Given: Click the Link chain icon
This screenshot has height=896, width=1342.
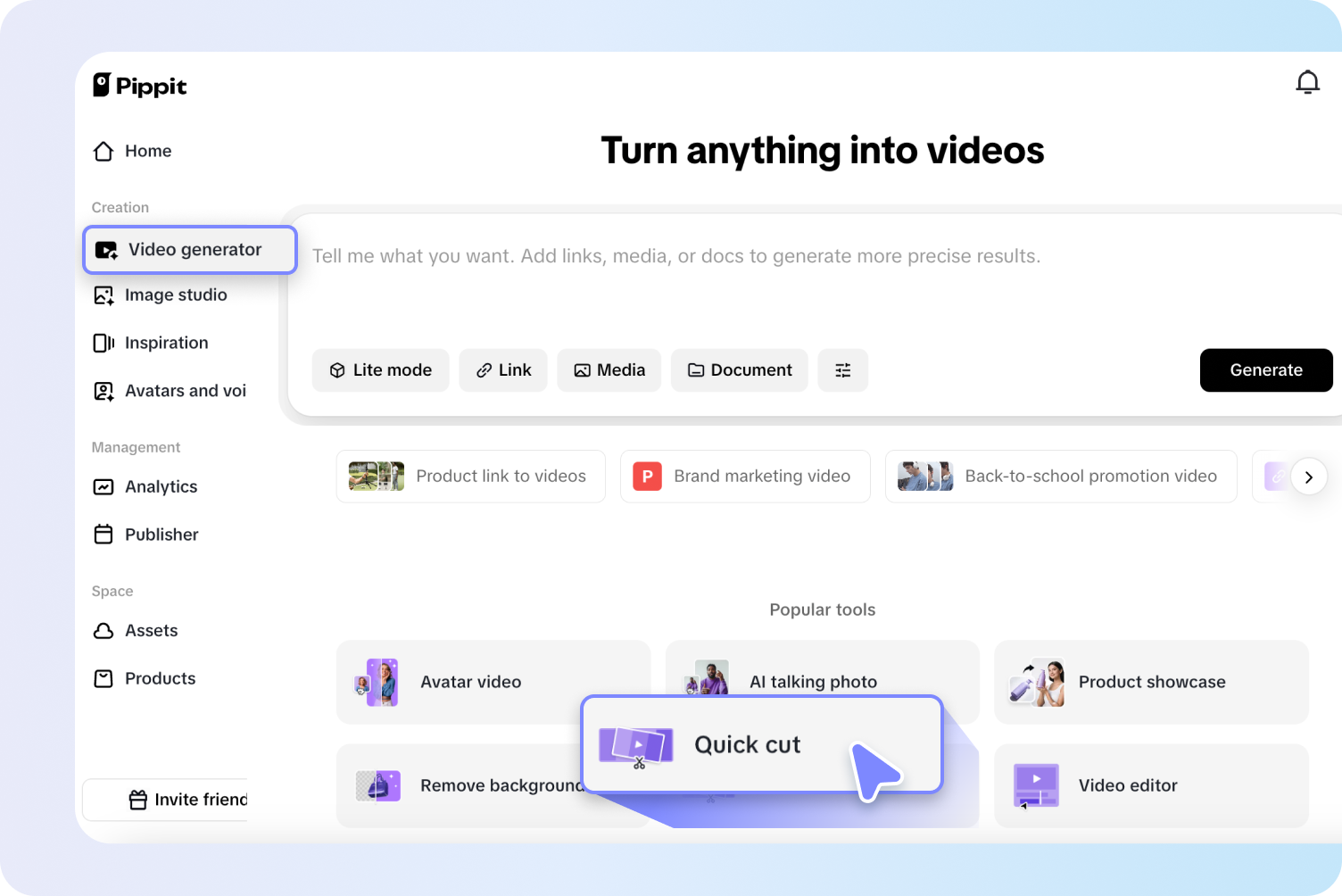Looking at the screenshot, I should [x=485, y=370].
